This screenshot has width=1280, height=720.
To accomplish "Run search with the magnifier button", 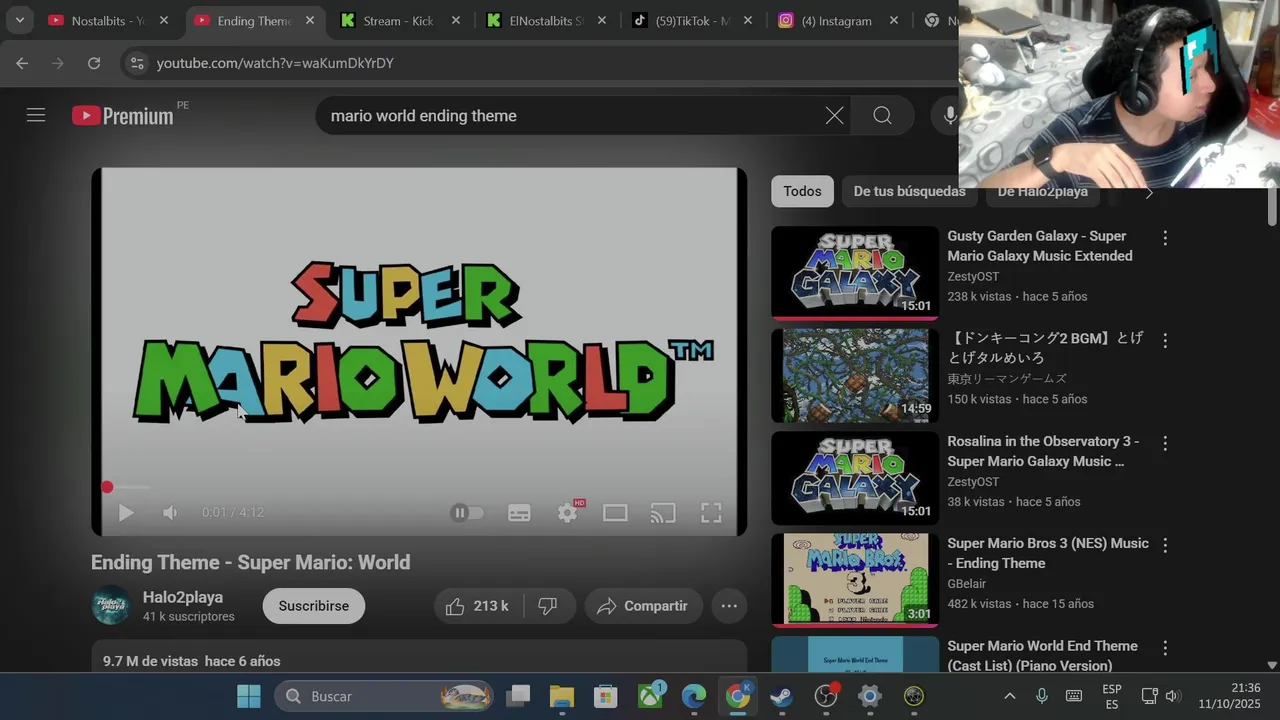I will 882,116.
